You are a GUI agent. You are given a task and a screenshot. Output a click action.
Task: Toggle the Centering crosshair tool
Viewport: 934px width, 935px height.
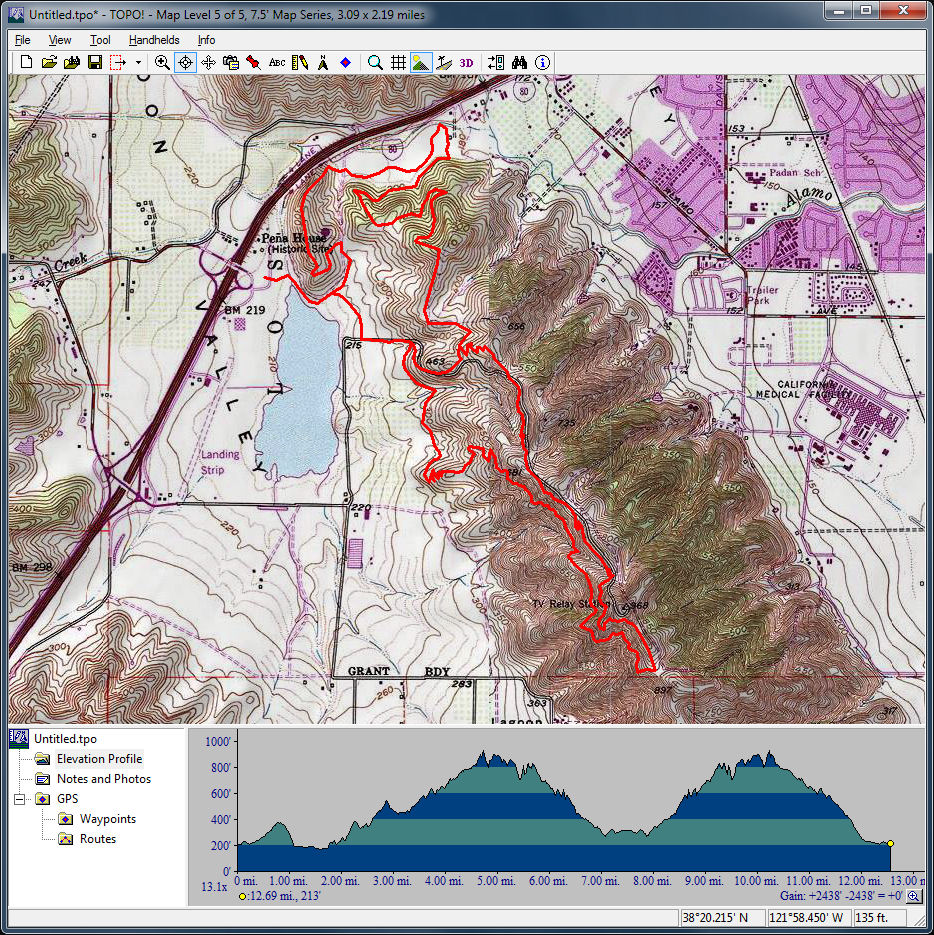pos(185,62)
